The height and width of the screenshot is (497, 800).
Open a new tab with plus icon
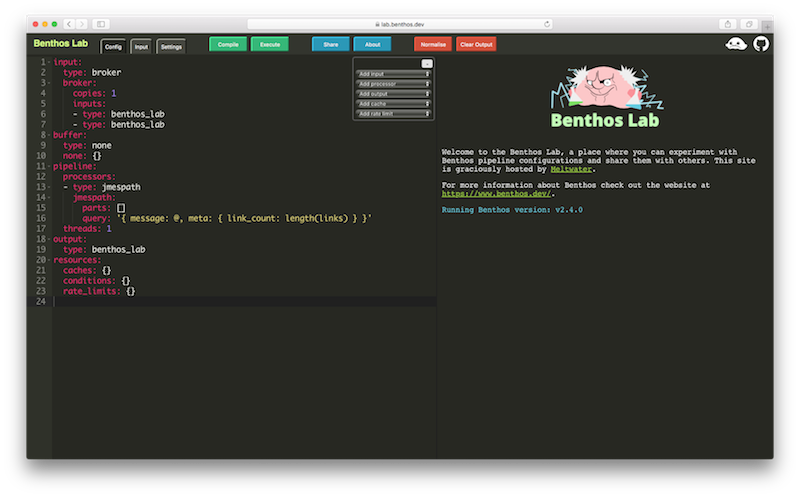tap(767, 27)
